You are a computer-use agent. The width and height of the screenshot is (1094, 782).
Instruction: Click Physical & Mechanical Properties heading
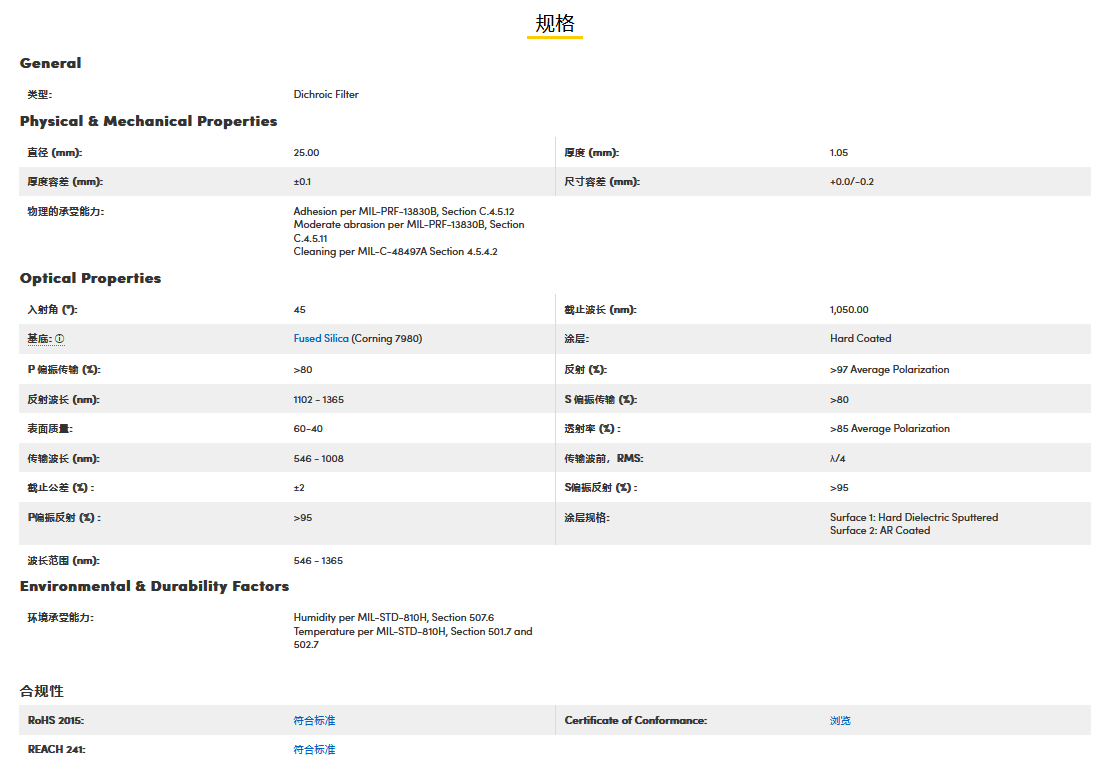pyautogui.click(x=148, y=121)
